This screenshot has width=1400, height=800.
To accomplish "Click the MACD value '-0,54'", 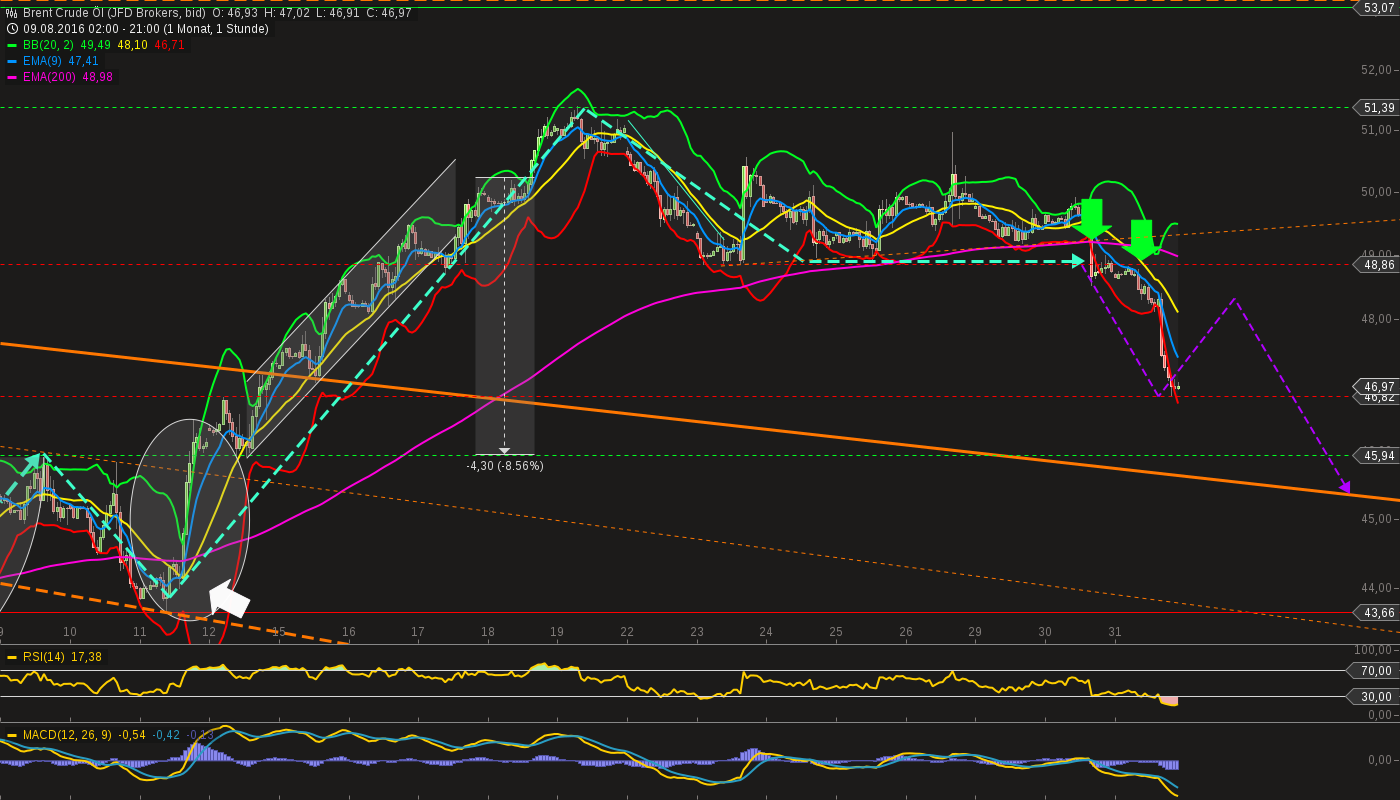I will coord(133,735).
